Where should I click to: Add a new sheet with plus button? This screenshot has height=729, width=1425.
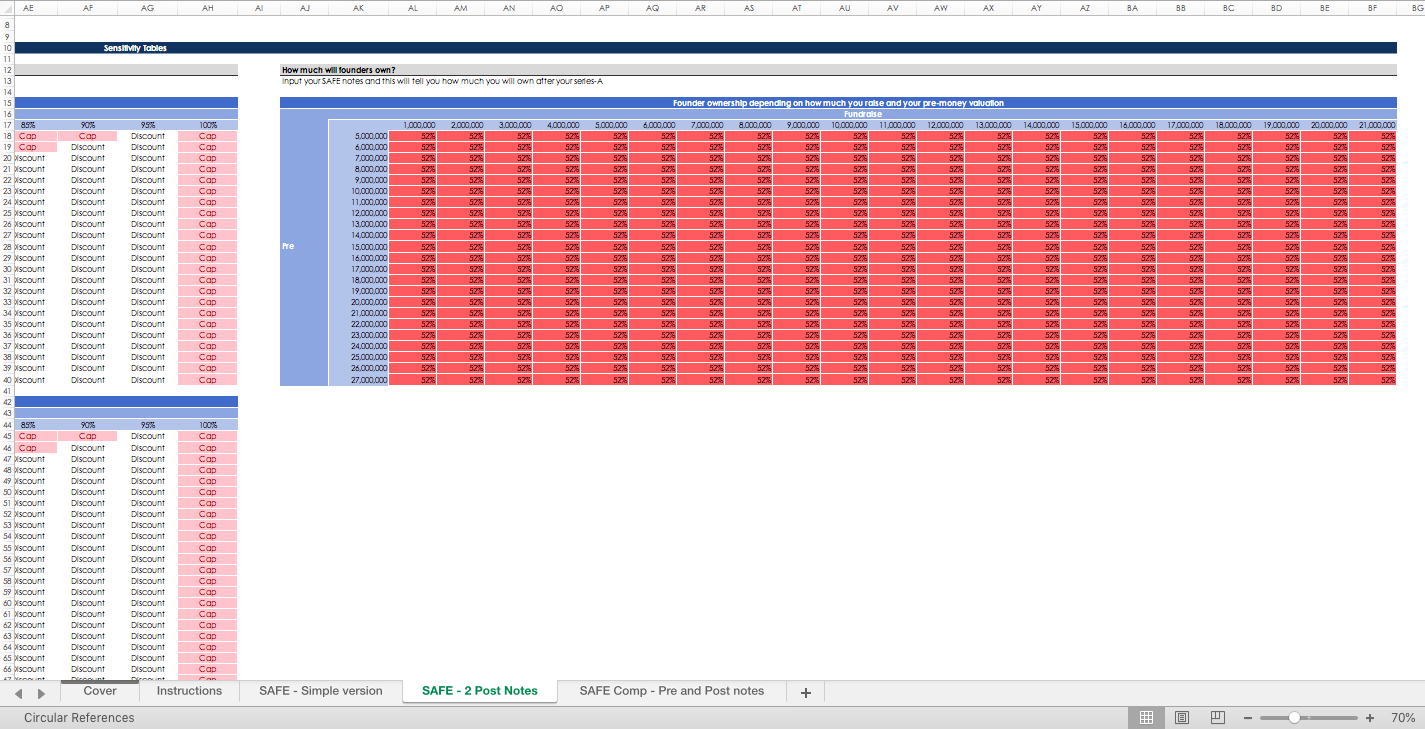pyautogui.click(x=805, y=693)
